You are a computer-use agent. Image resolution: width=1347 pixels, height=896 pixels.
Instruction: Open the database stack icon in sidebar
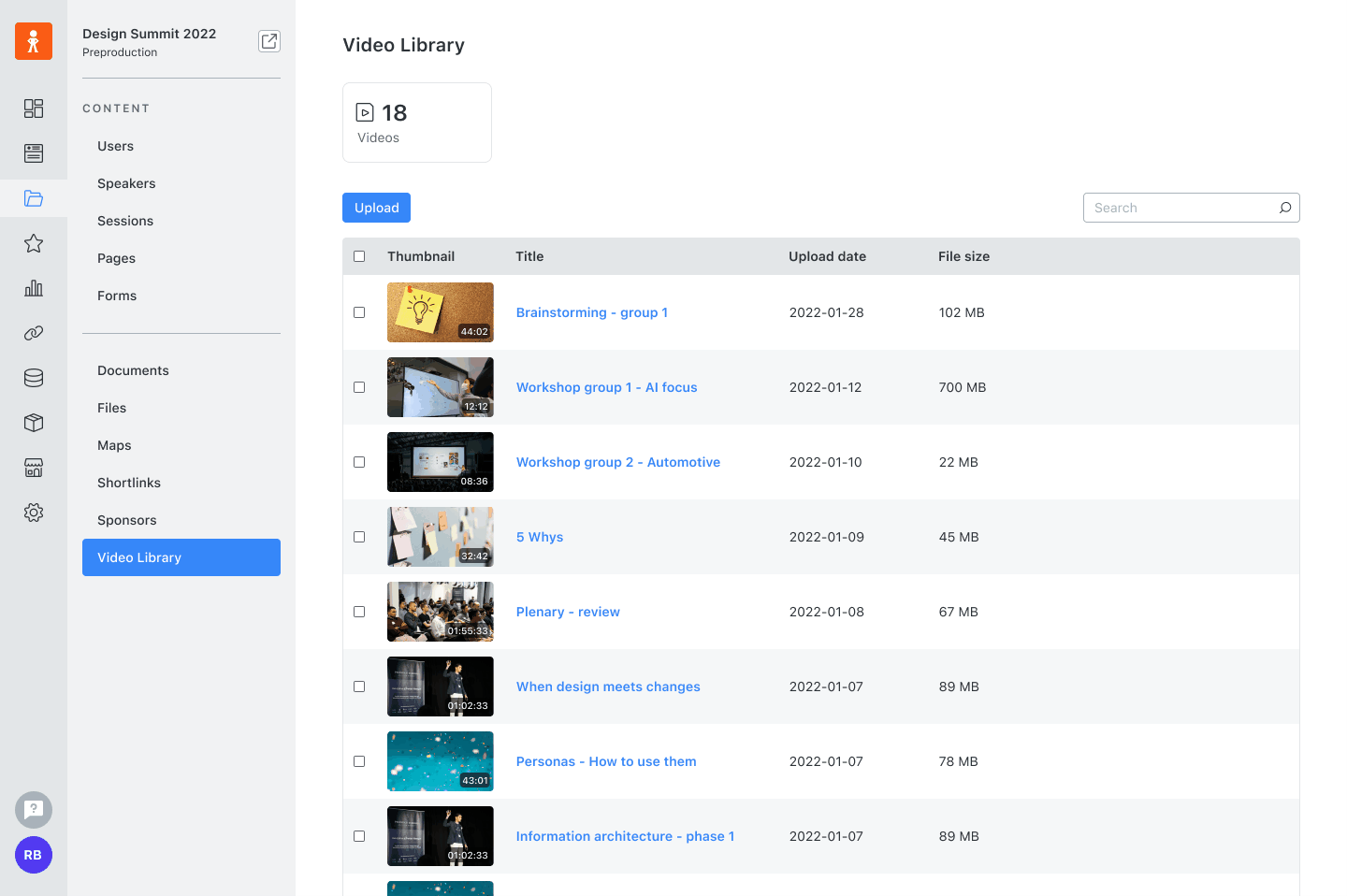coord(34,378)
